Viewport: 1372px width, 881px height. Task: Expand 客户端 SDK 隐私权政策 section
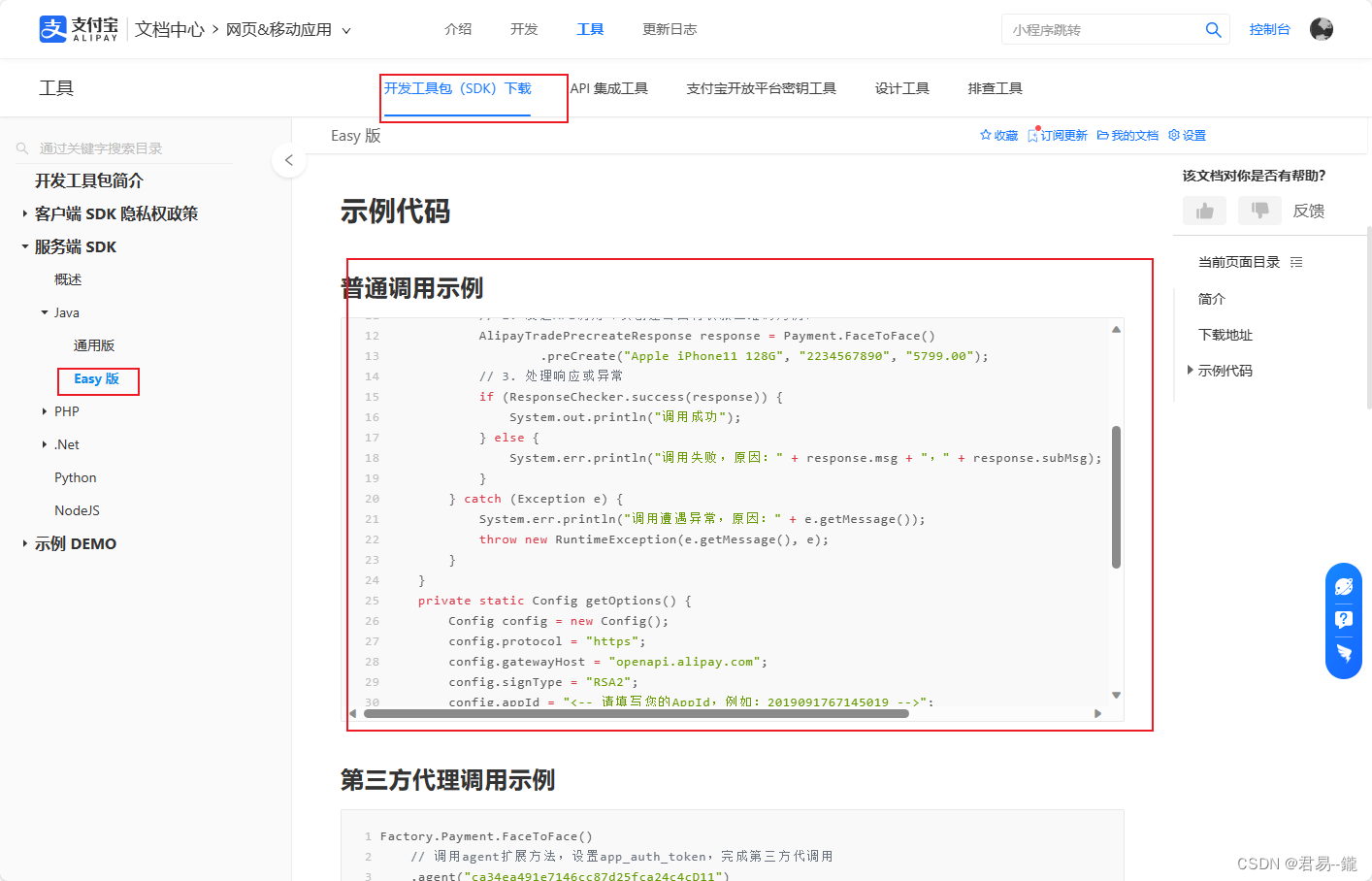[x=25, y=213]
